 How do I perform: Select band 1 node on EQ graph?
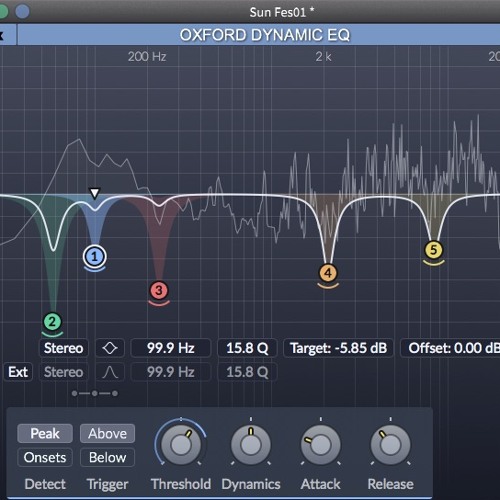tap(95, 257)
